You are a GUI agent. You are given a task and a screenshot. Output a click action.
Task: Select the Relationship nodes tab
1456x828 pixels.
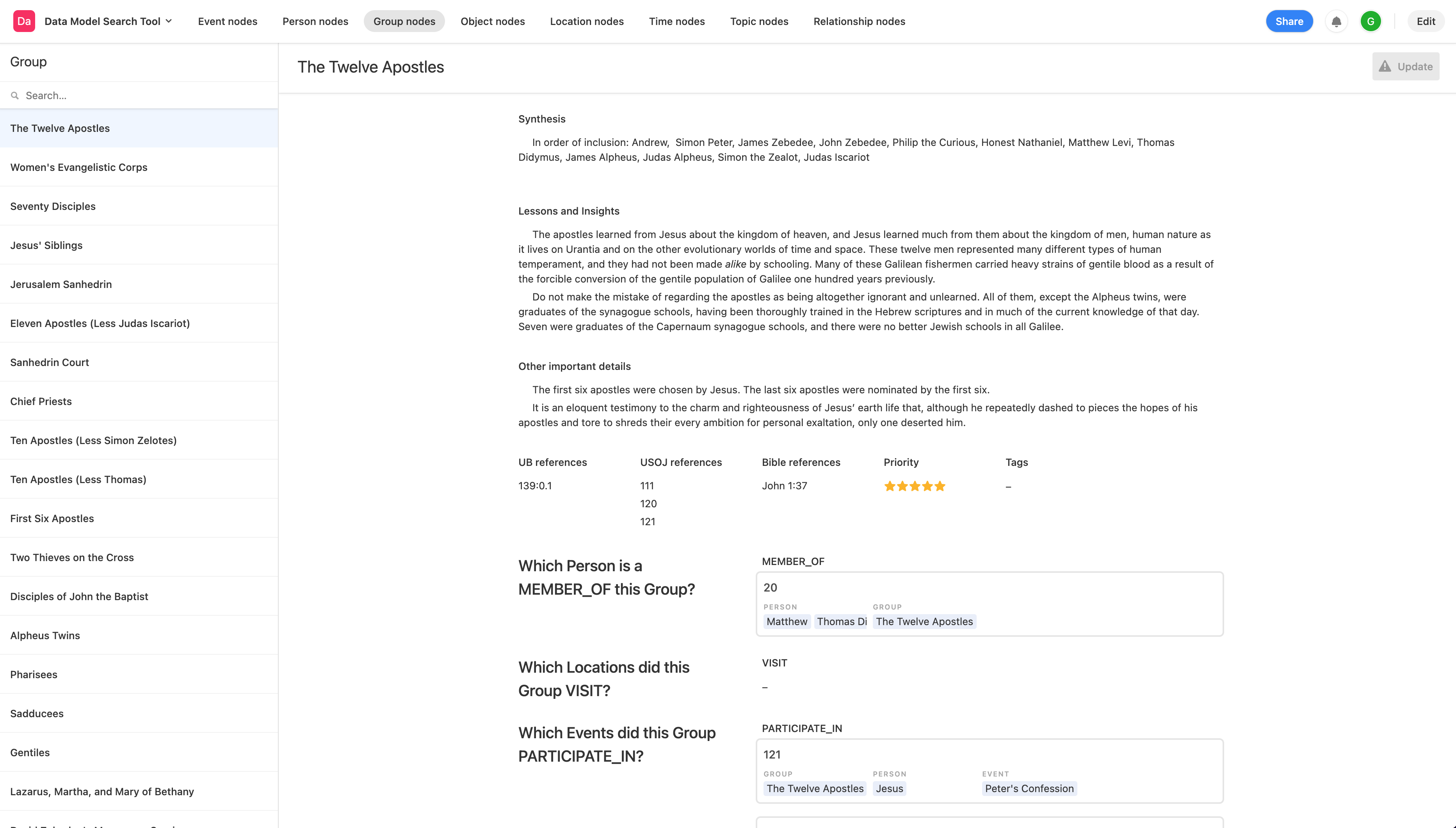pos(859,21)
